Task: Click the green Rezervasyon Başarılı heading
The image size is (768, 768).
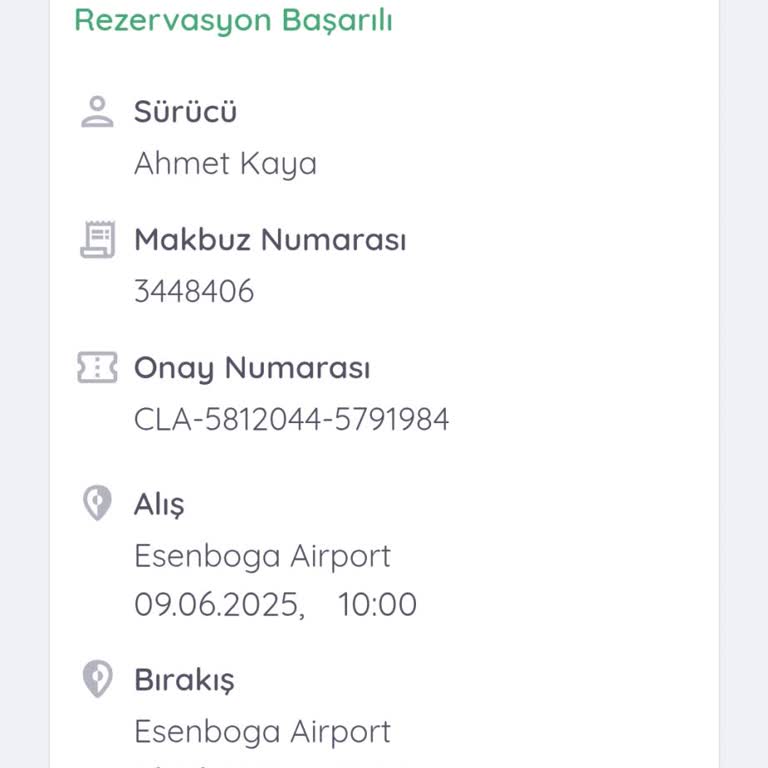Action: point(233,20)
